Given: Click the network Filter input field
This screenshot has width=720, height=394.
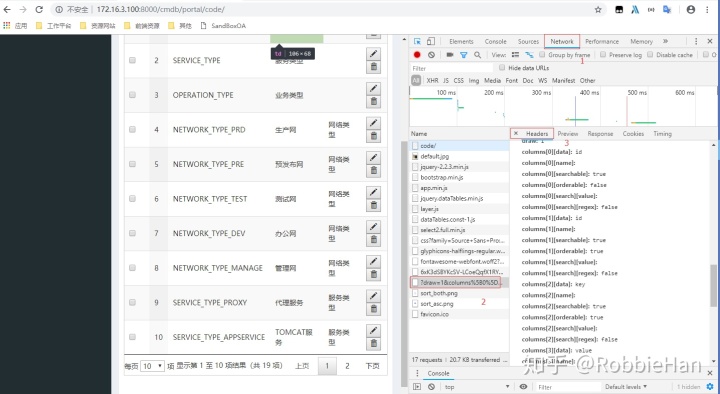Looking at the screenshot, I should 452,68.
